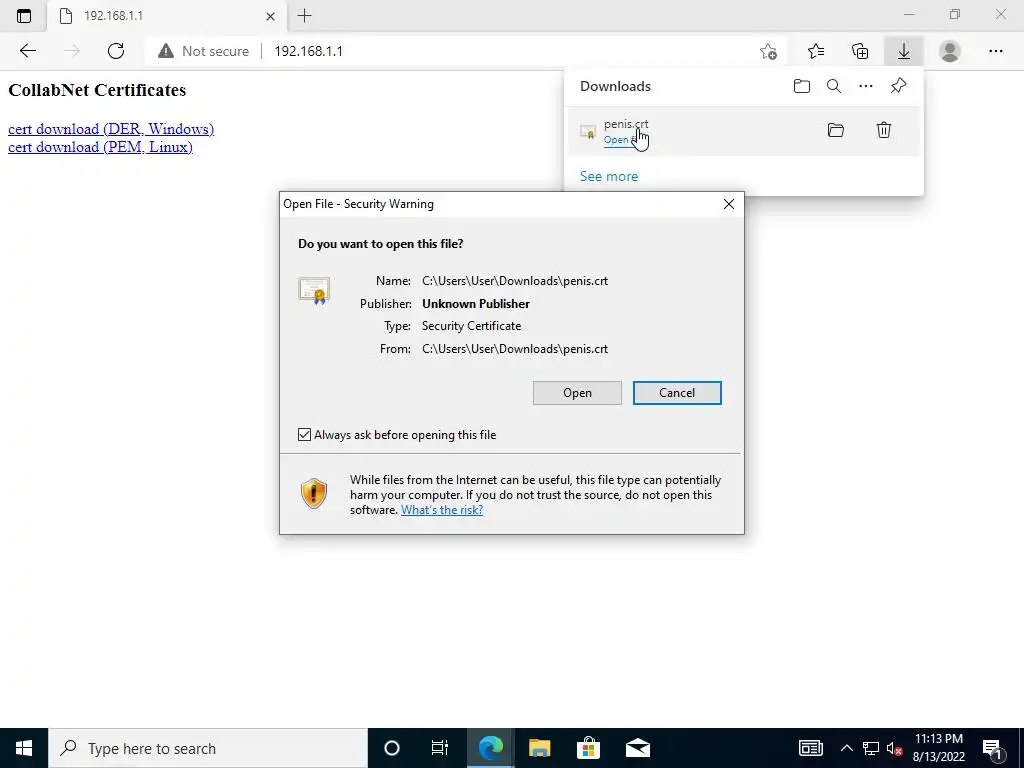Viewport: 1024px width, 768px height.
Task: Open the user profile avatar
Action: [950, 51]
